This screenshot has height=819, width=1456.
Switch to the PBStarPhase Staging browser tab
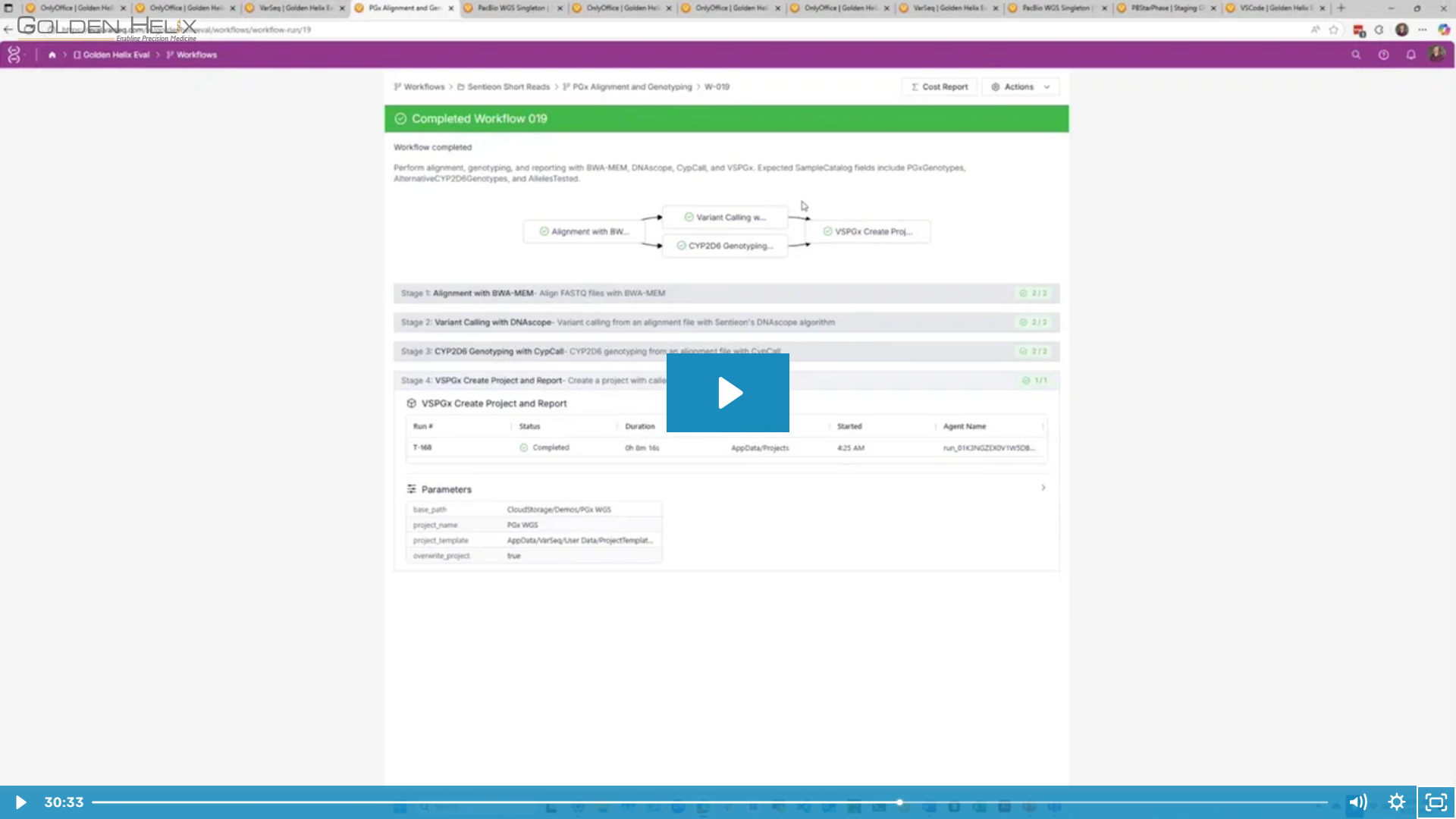[x=1168, y=8]
